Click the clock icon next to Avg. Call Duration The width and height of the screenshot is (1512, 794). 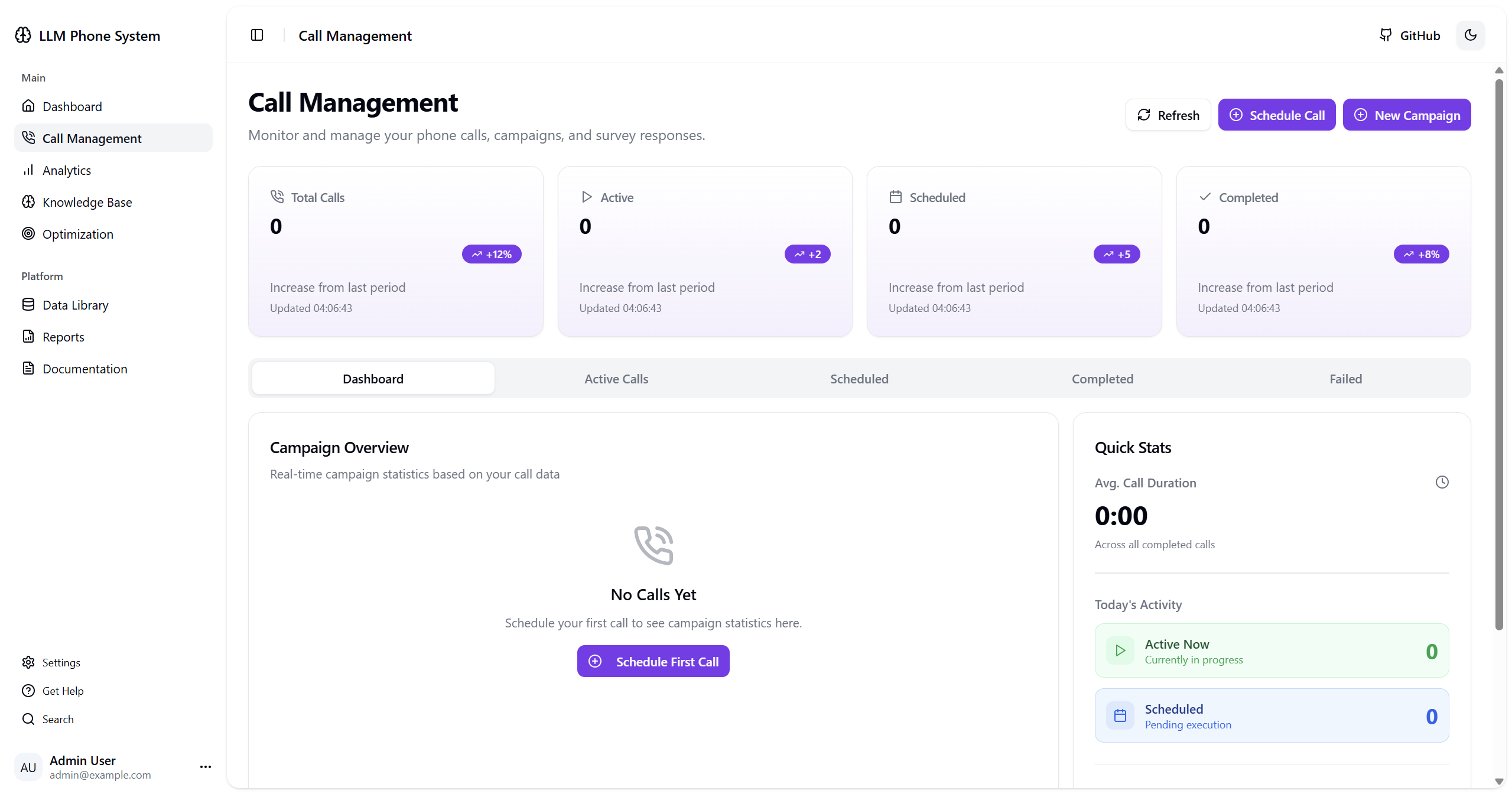coord(1442,482)
